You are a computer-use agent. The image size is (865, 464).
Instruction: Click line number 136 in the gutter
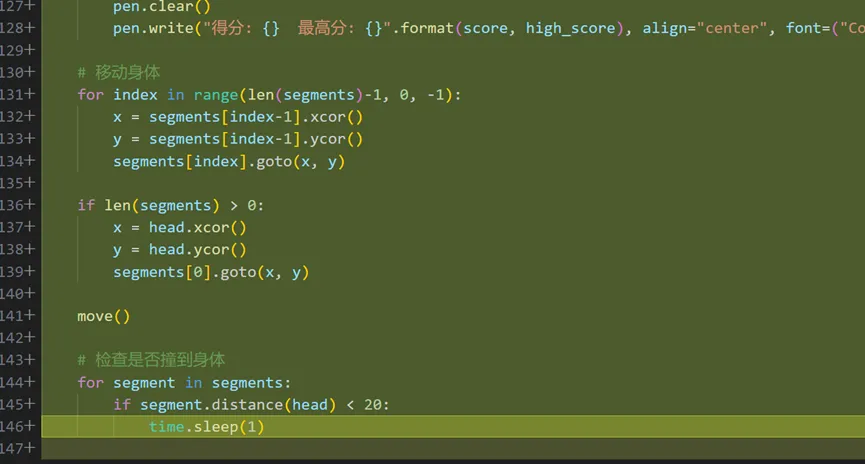click(13, 205)
